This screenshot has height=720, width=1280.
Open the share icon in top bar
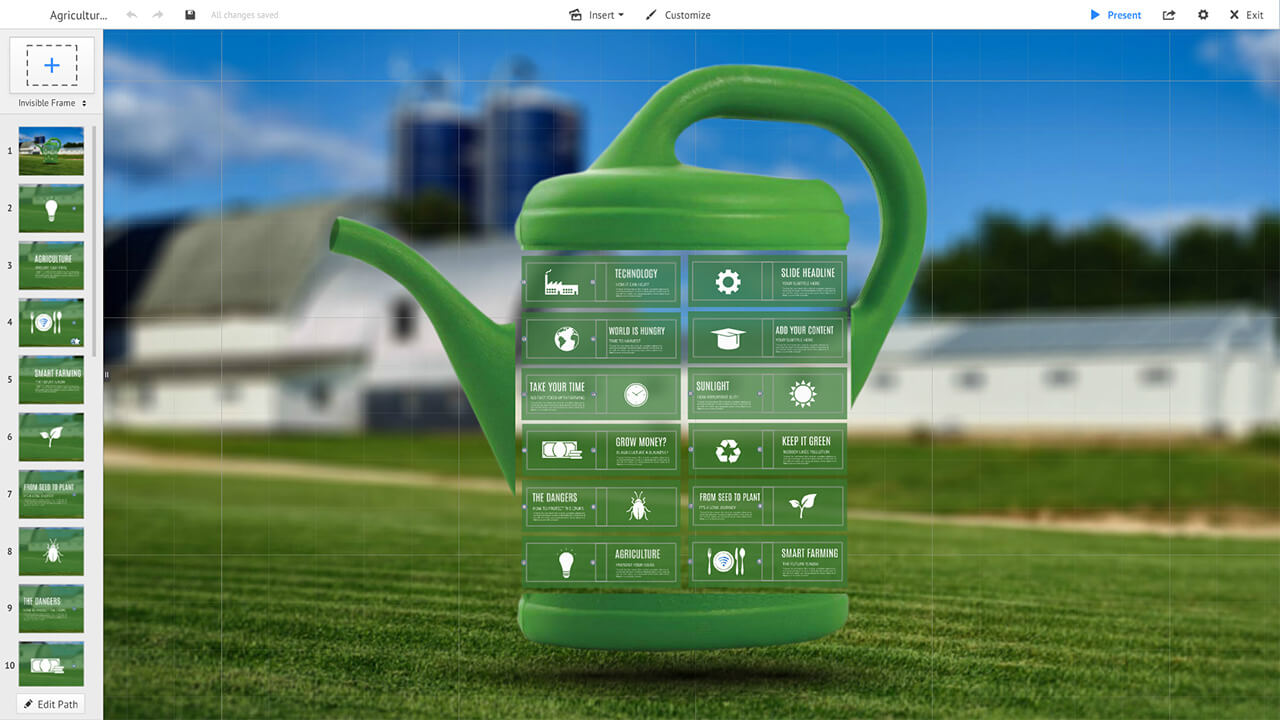click(x=1169, y=15)
